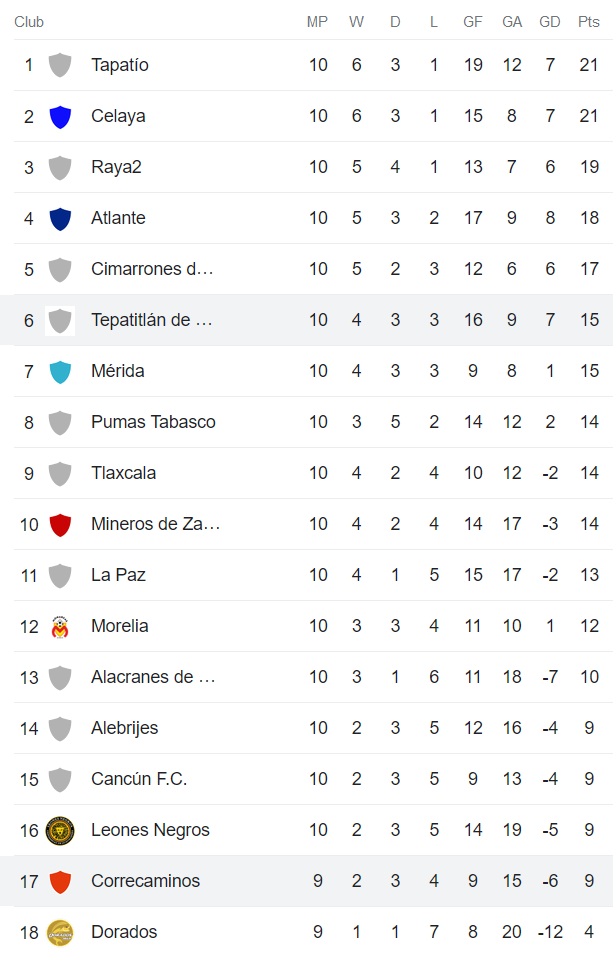Click the Tapatío gray placeholder crest

60,65
